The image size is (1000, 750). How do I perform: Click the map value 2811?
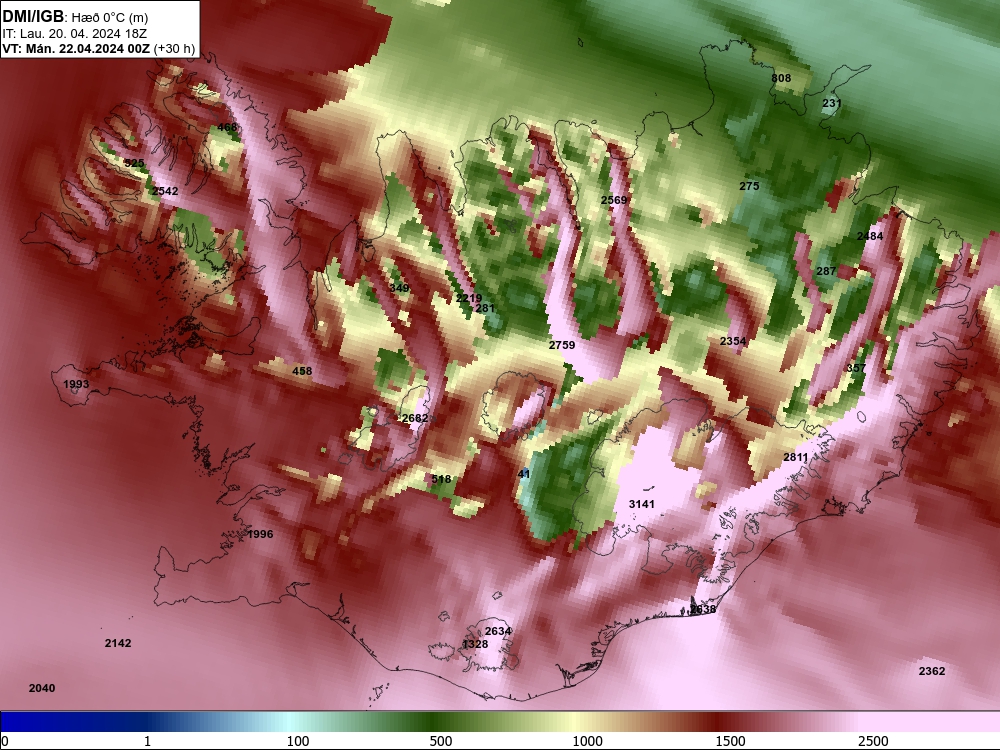(796, 457)
